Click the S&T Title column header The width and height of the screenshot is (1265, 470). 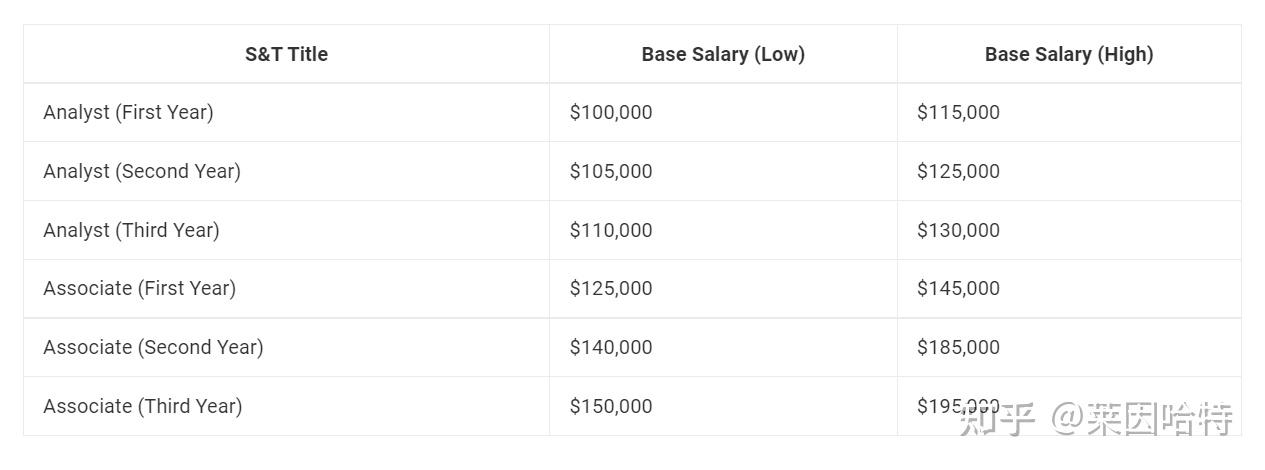pyautogui.click(x=286, y=55)
